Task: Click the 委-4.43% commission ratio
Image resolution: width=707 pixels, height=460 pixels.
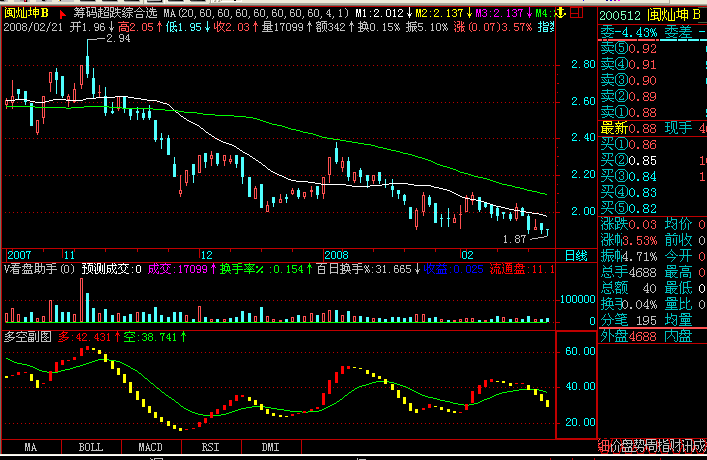Action: click(629, 32)
